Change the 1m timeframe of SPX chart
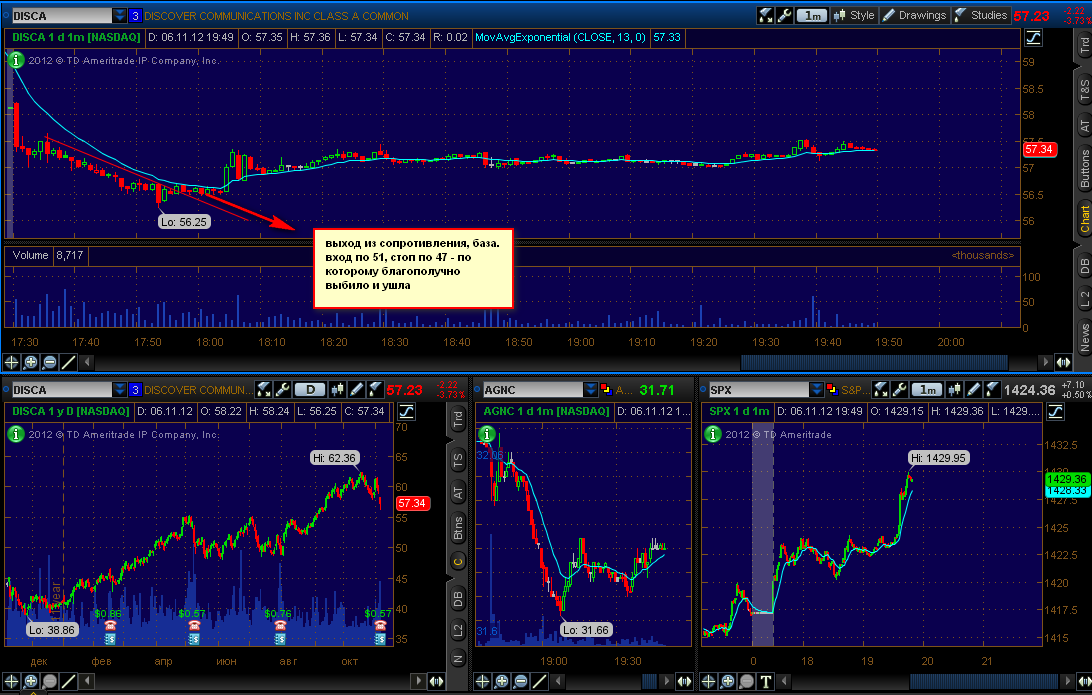 [927, 390]
